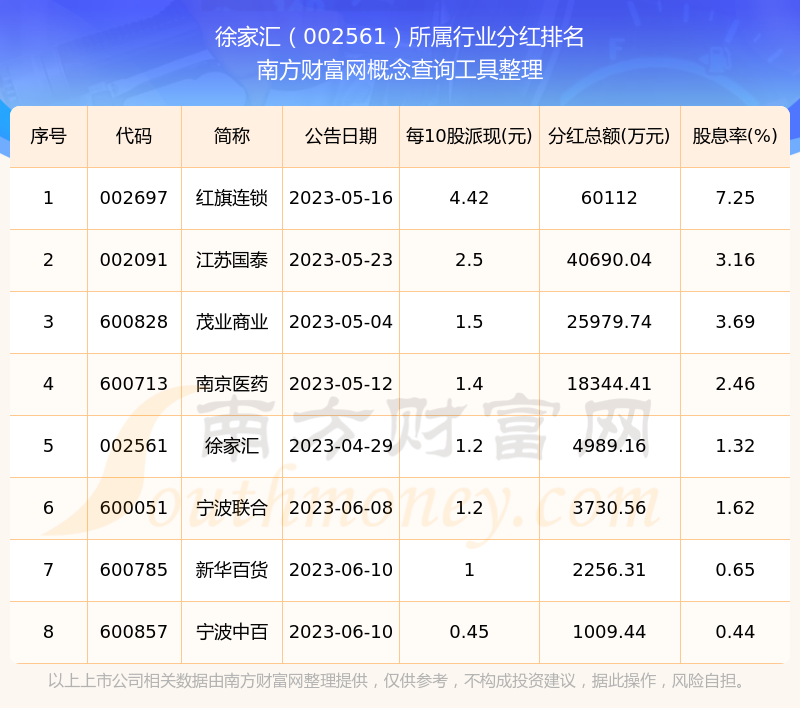Viewport: 800px width, 708px height.
Task: Click the 2023-06-08 announcement date
Action: [x=341, y=508]
